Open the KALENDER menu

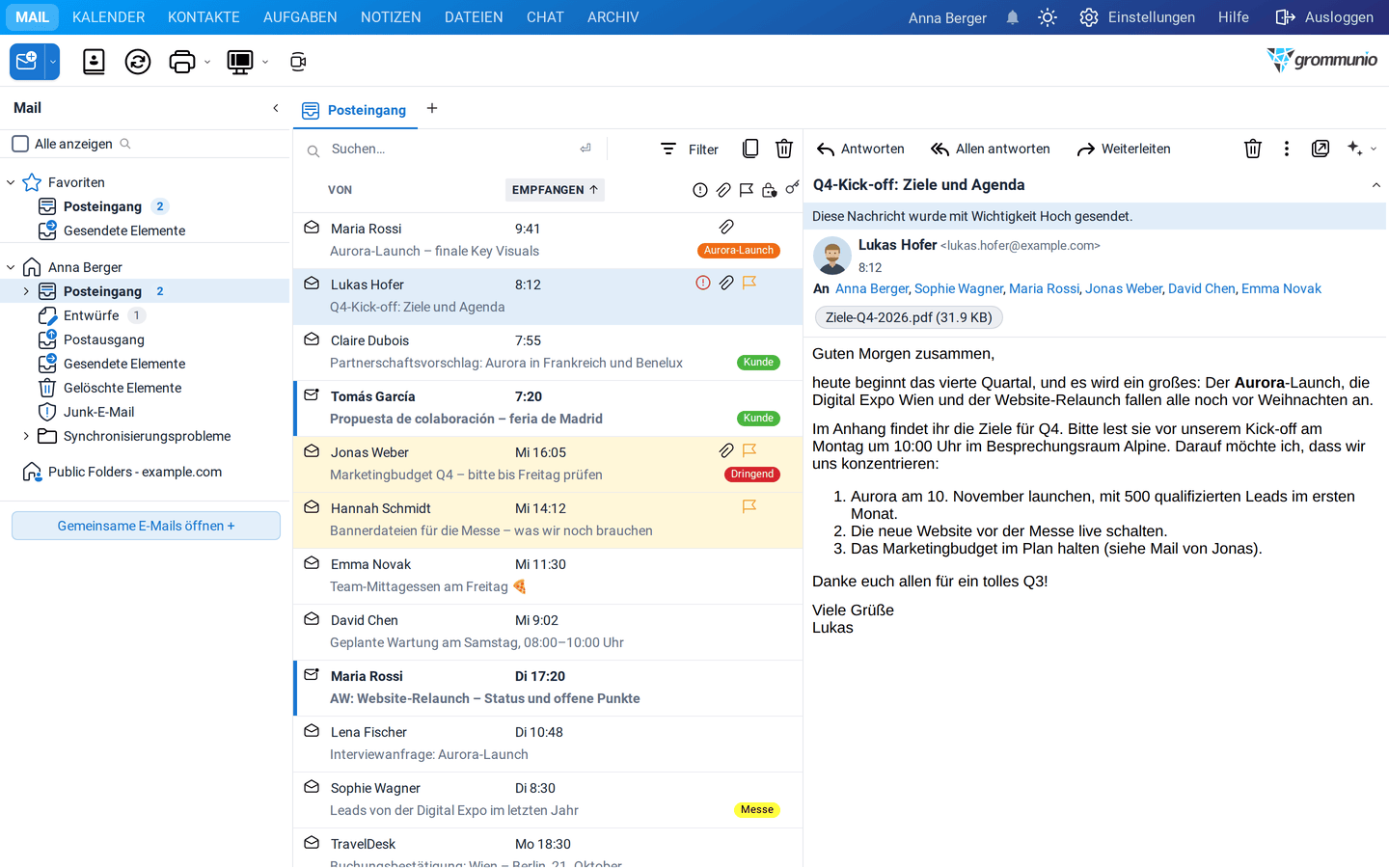(x=109, y=17)
